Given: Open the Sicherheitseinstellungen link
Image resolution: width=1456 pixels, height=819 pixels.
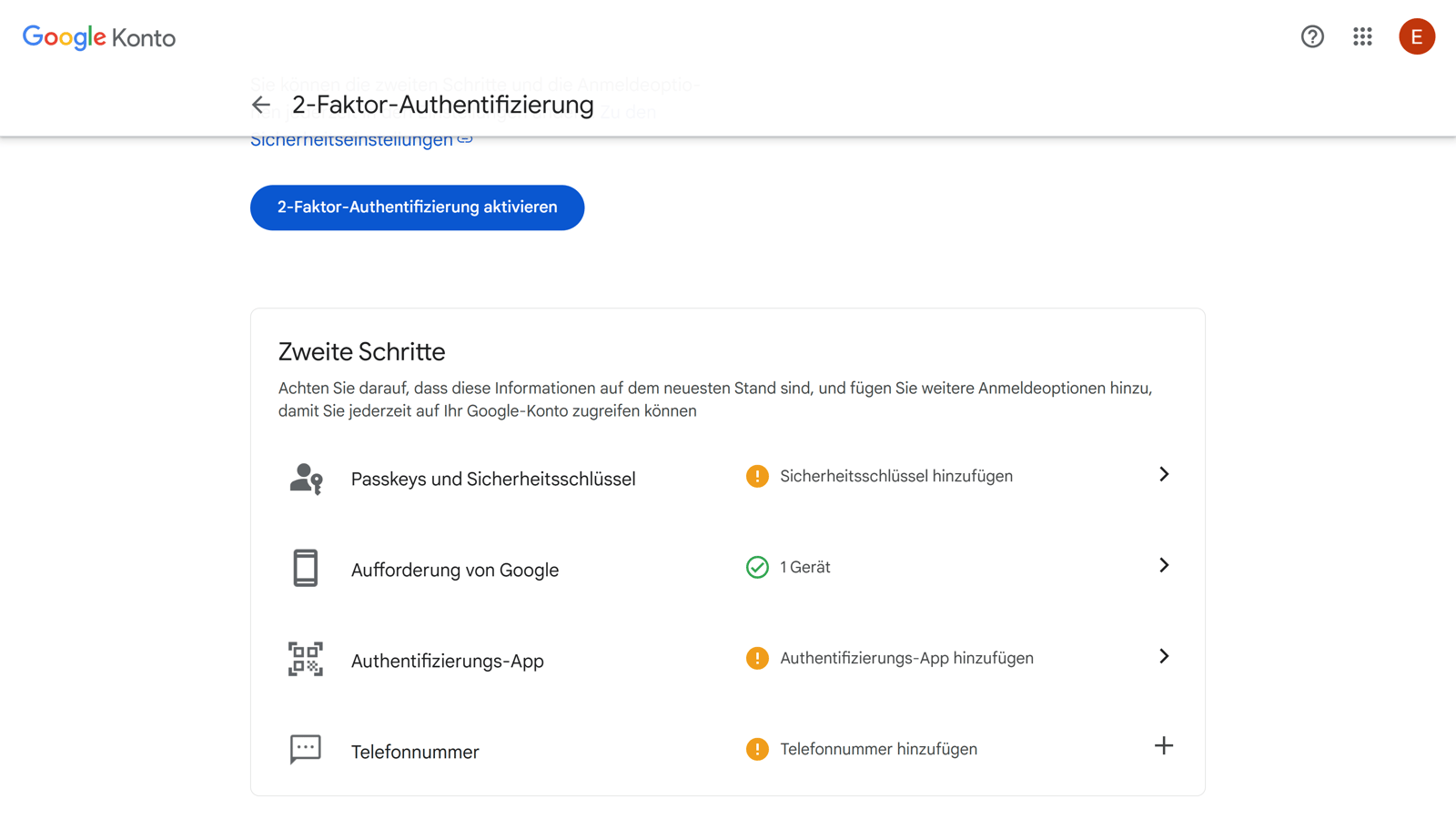Looking at the screenshot, I should click(x=351, y=138).
